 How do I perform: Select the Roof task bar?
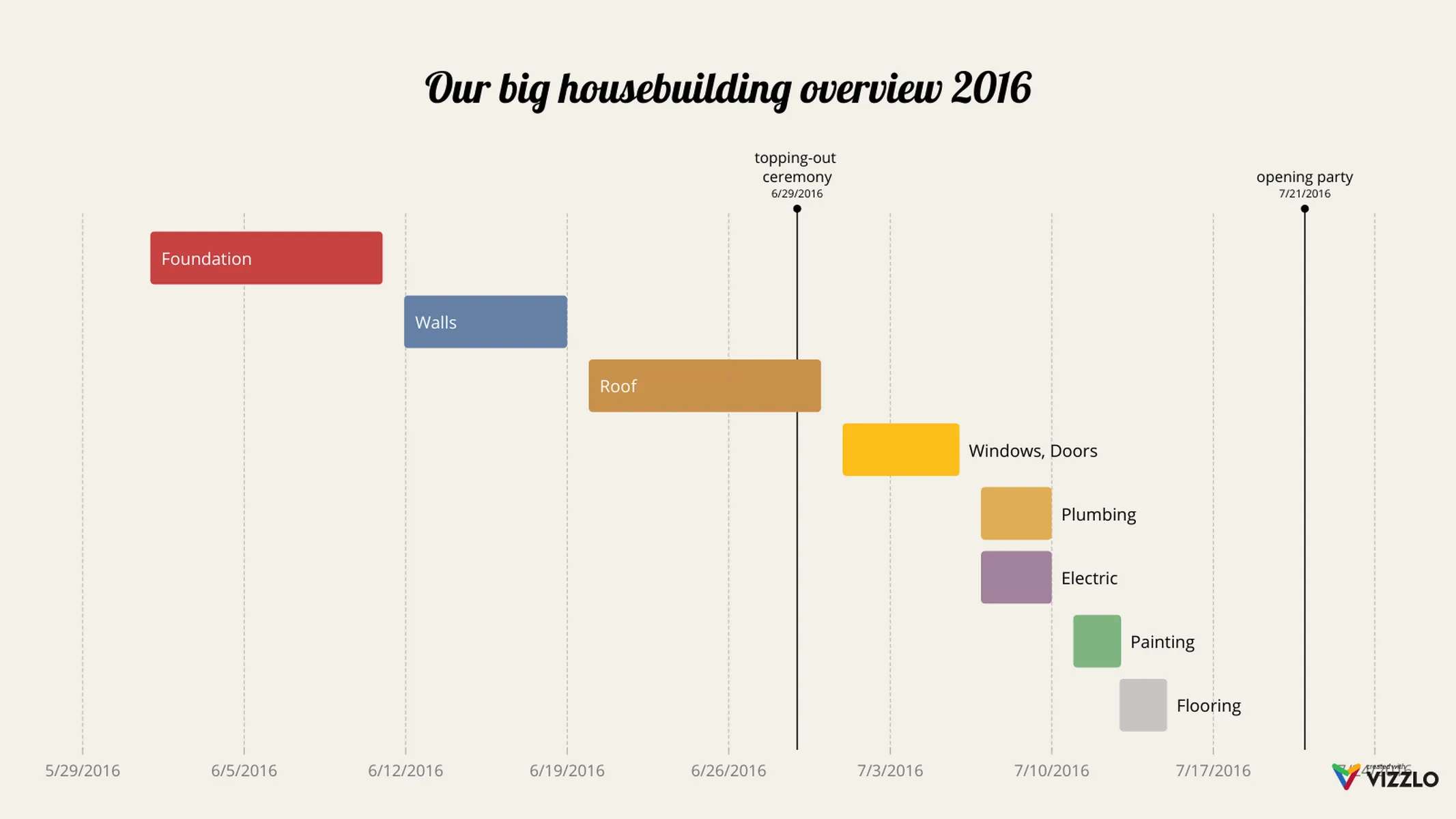click(703, 385)
